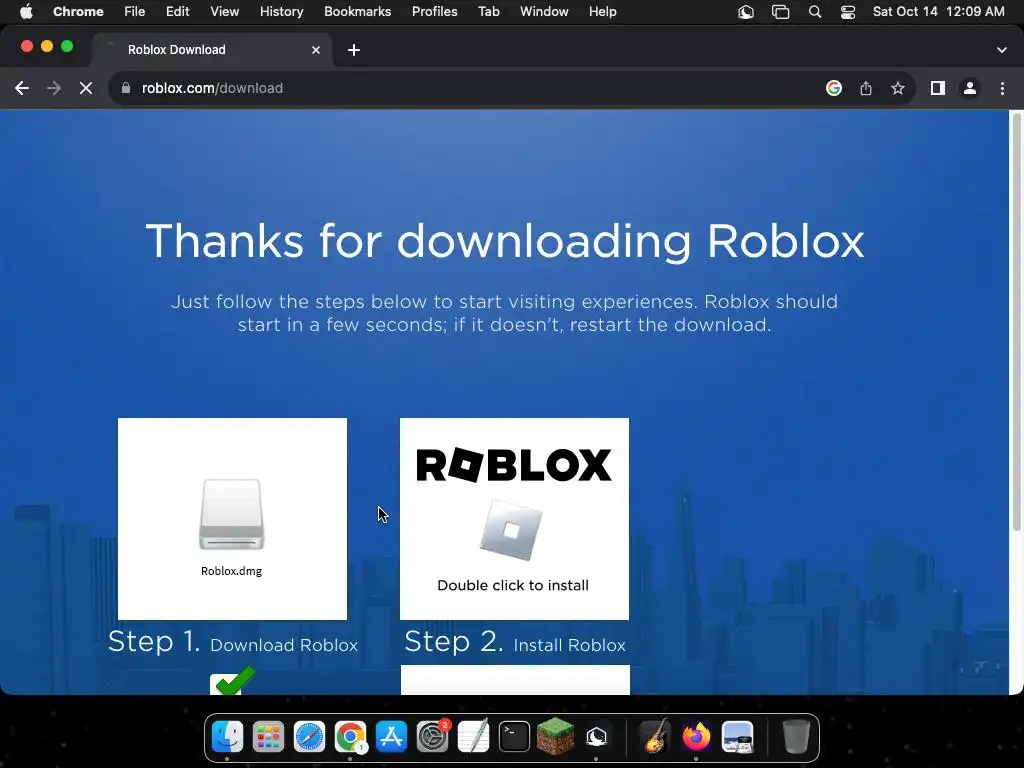
Task: Open the History menu
Action: click(281, 12)
